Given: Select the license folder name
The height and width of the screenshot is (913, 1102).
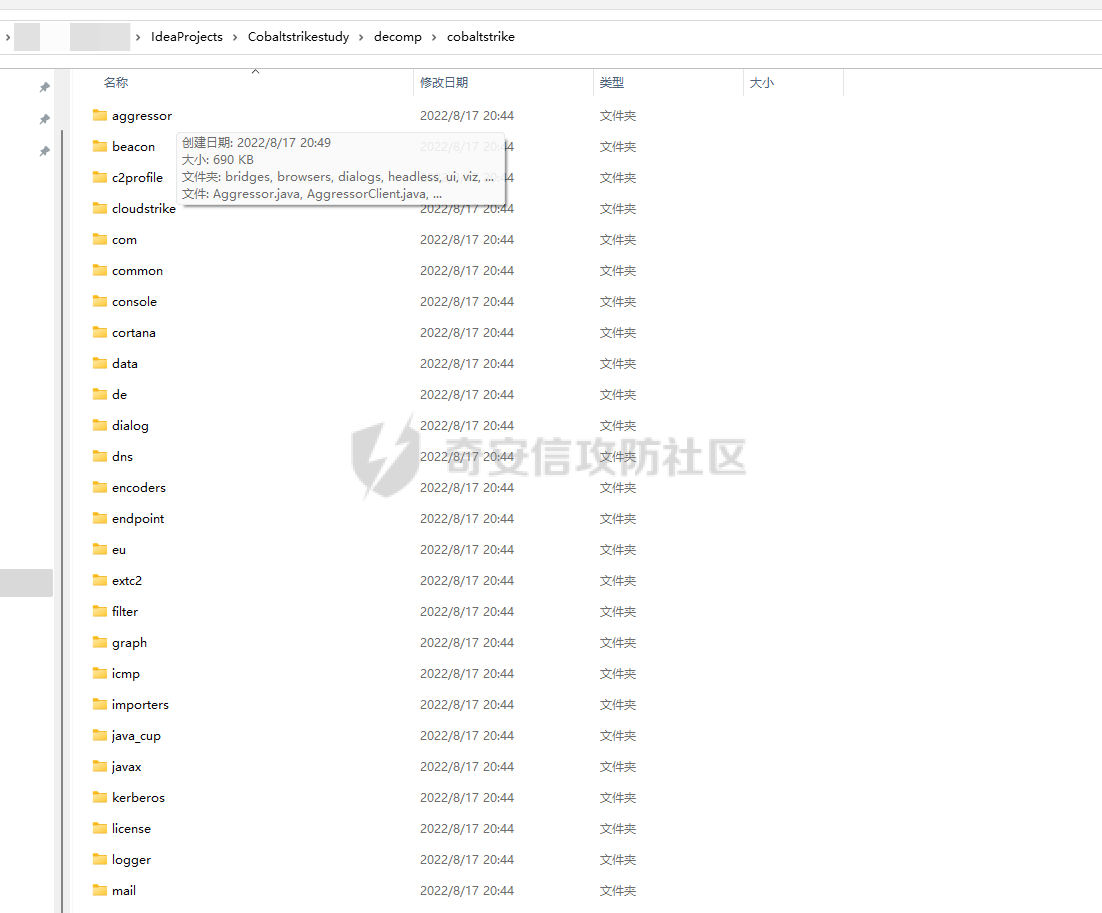Looking at the screenshot, I should pos(131,829).
